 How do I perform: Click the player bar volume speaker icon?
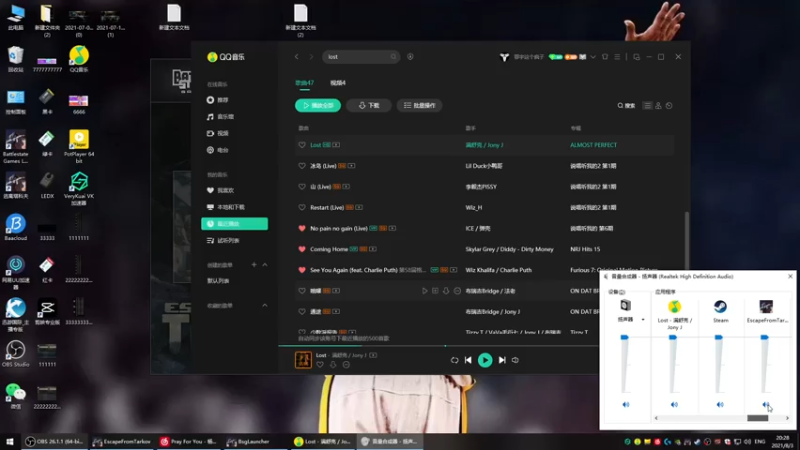click(x=515, y=360)
